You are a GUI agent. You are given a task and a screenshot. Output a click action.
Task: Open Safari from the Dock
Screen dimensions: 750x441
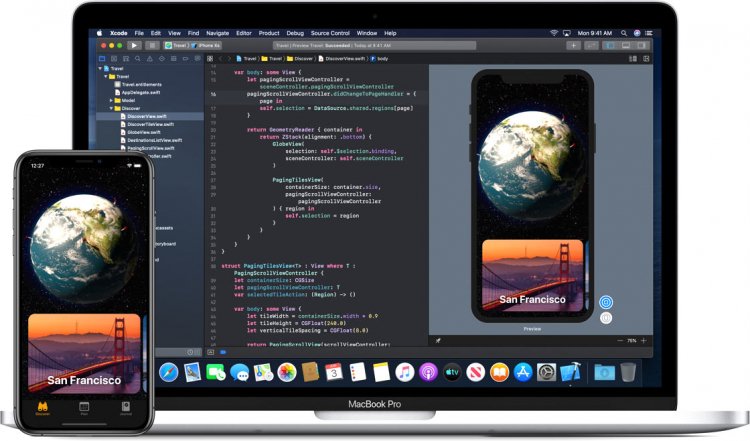[x=168, y=372]
